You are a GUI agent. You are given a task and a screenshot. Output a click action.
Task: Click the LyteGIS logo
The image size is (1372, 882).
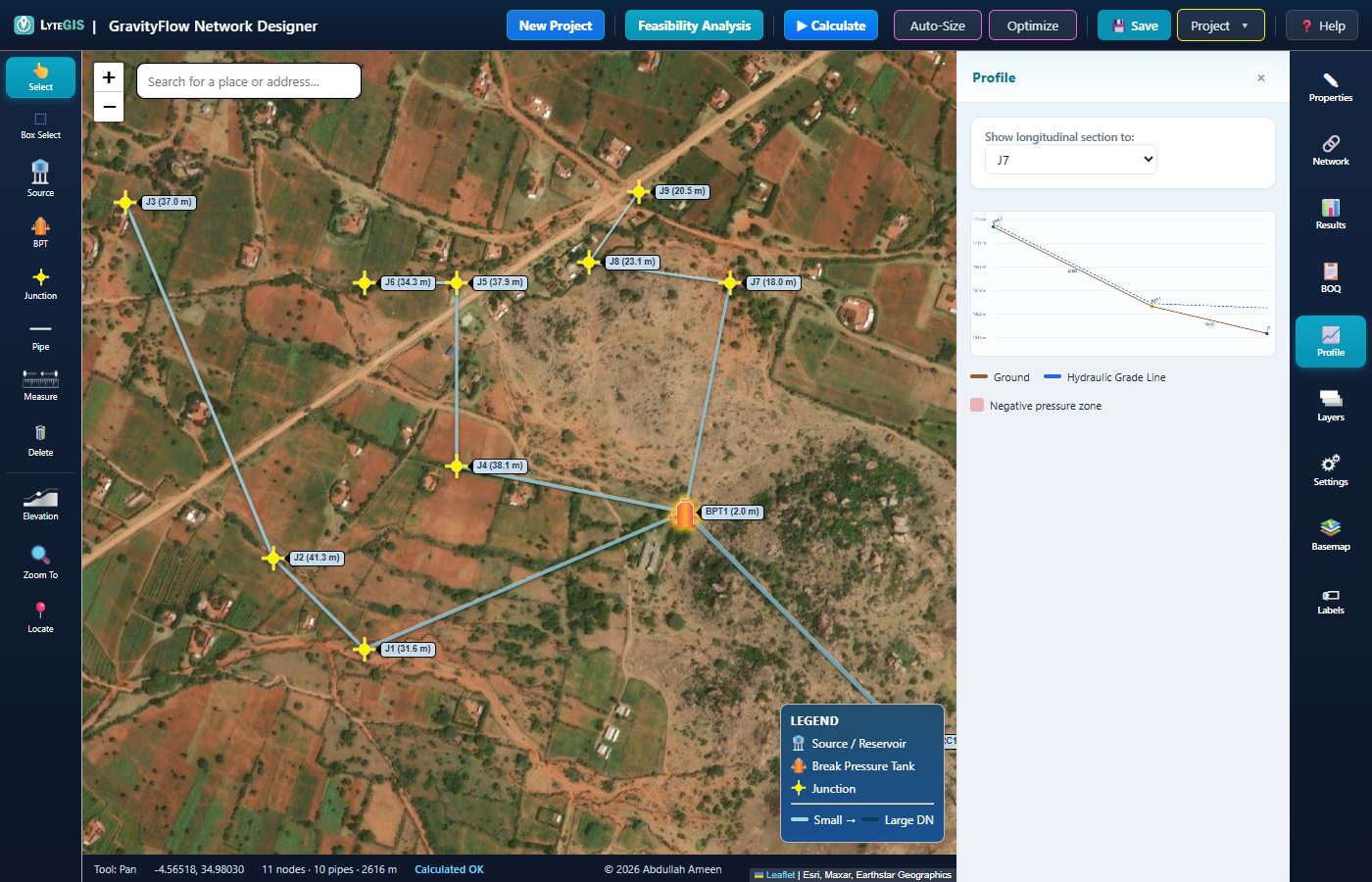(49, 25)
